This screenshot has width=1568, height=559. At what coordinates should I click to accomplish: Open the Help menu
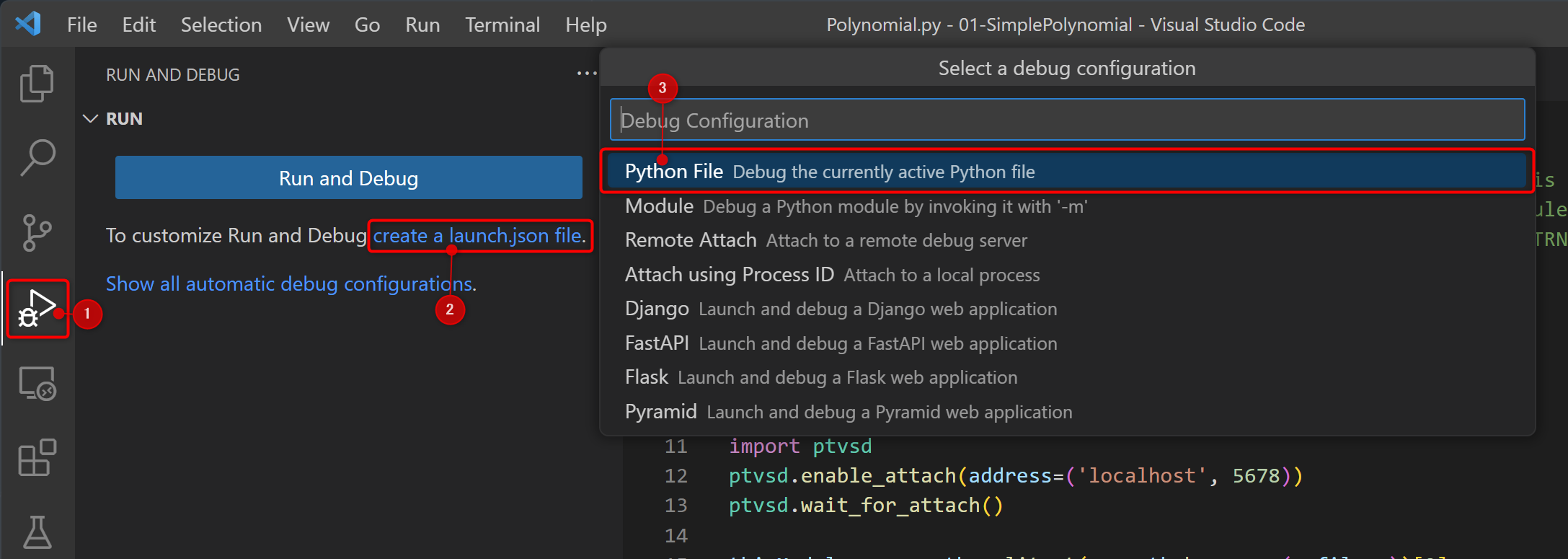tap(586, 25)
